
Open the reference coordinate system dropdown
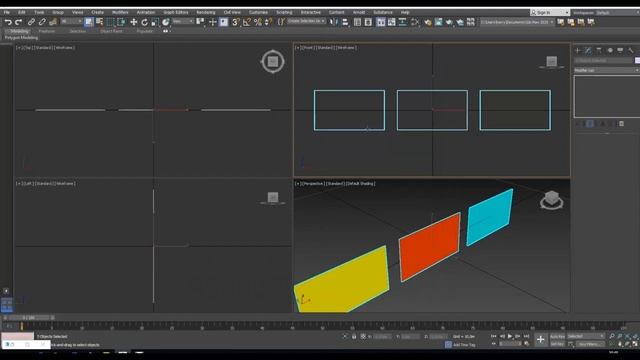click(x=183, y=21)
